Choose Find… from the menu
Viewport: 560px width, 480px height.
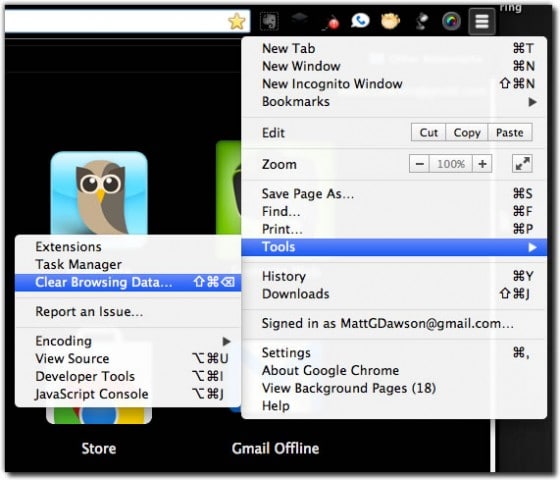pos(394,211)
